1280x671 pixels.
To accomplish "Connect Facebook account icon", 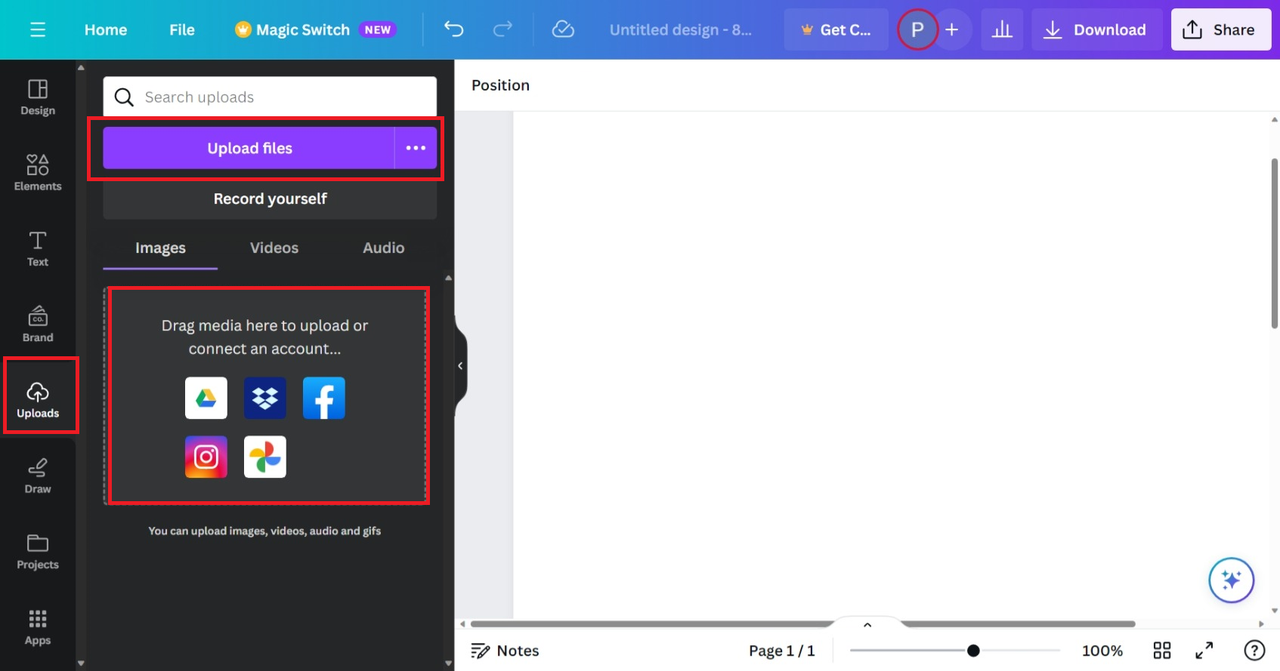I will point(324,398).
